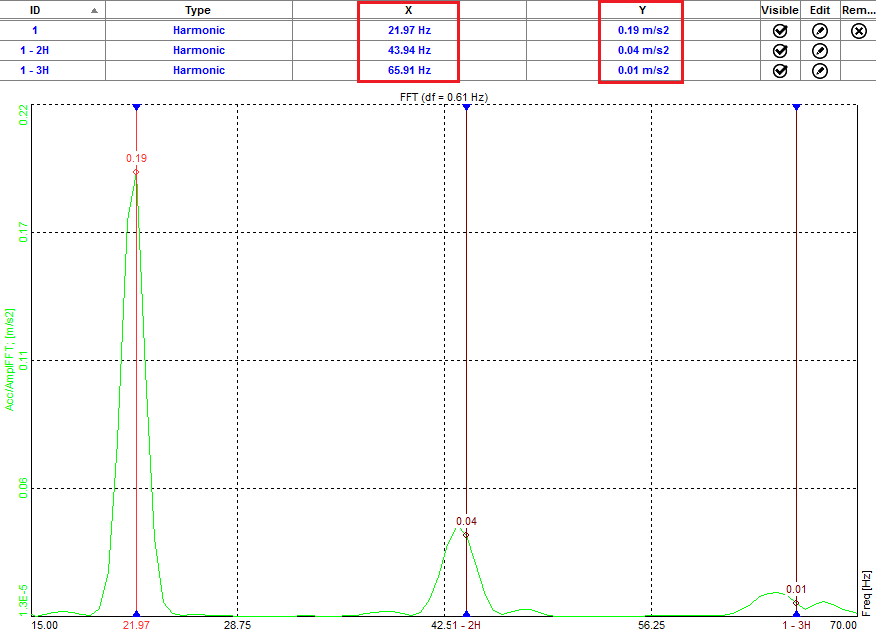Screen dimensions: 876x634
Task: Click the 15.00 x-axis minimum value
Action: [44, 625]
